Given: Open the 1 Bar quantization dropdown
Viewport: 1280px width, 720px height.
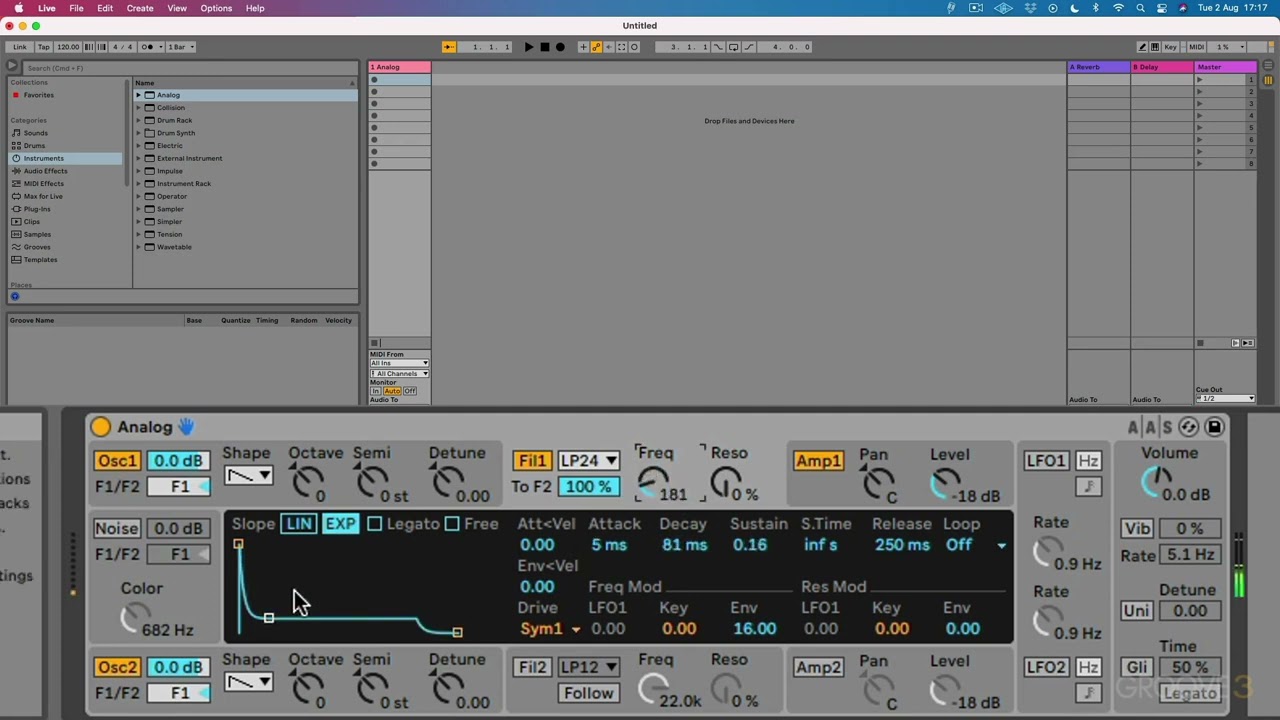Looking at the screenshot, I should [x=180, y=47].
